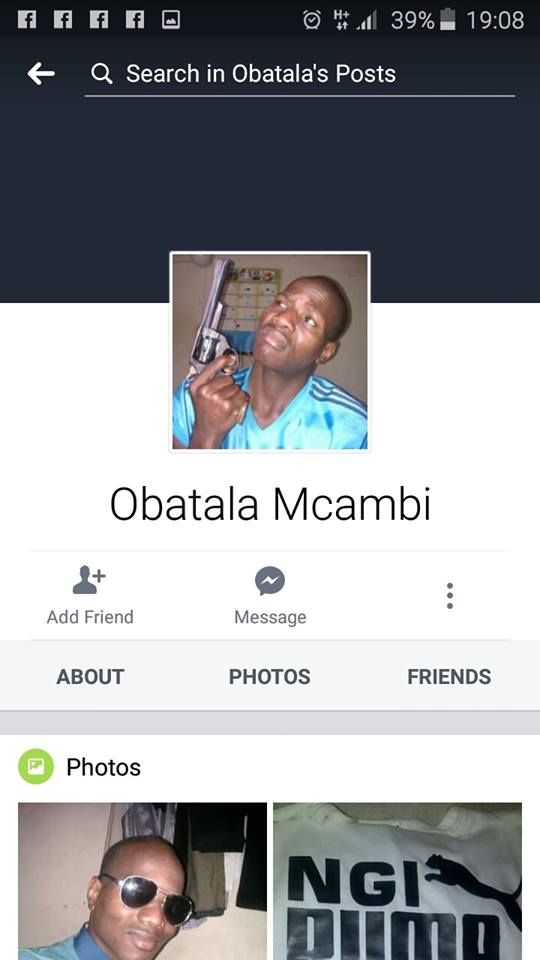
Task: Tap the alarm clock status icon
Action: click(312, 20)
